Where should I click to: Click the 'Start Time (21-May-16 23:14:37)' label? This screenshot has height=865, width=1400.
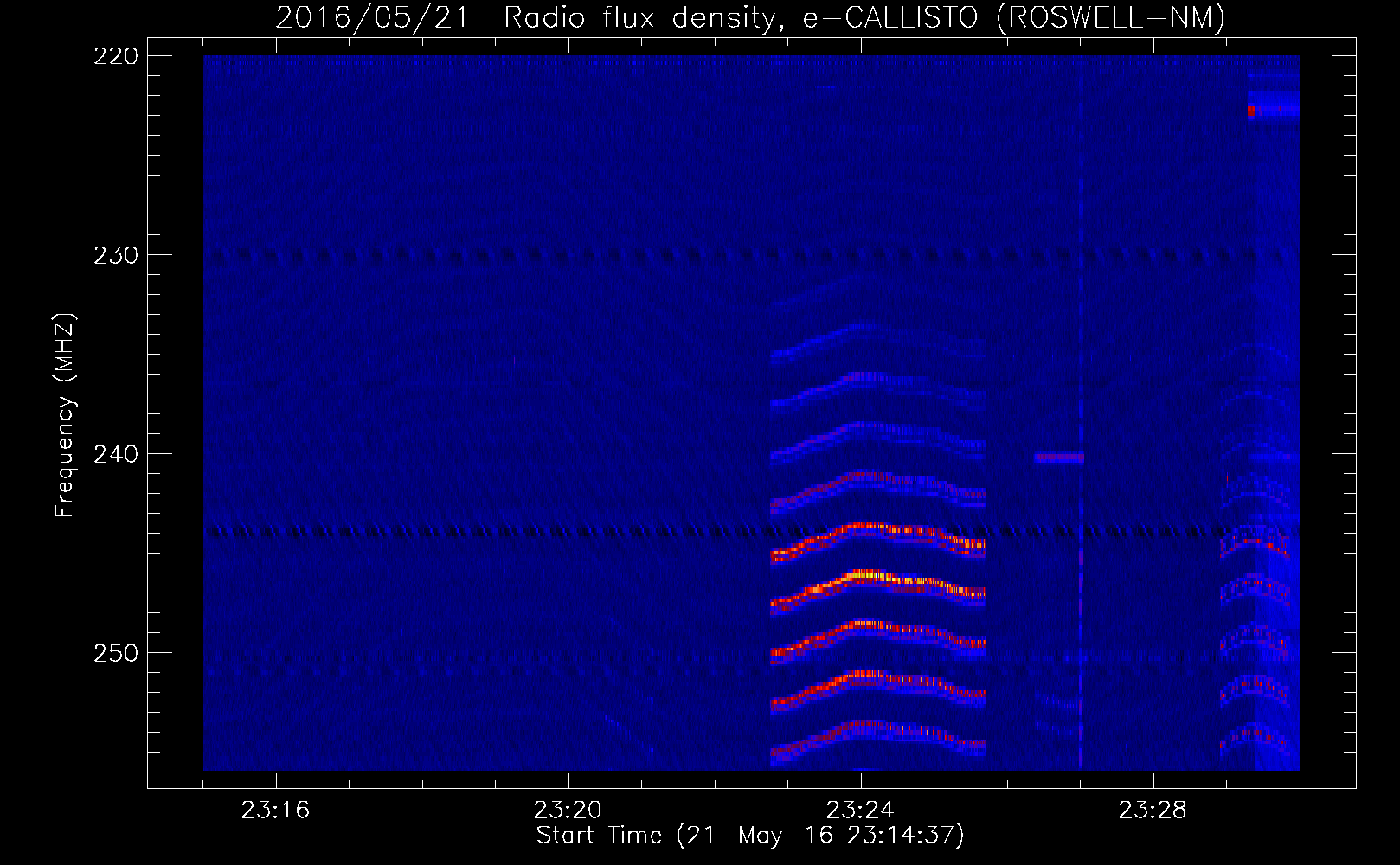pos(750,836)
